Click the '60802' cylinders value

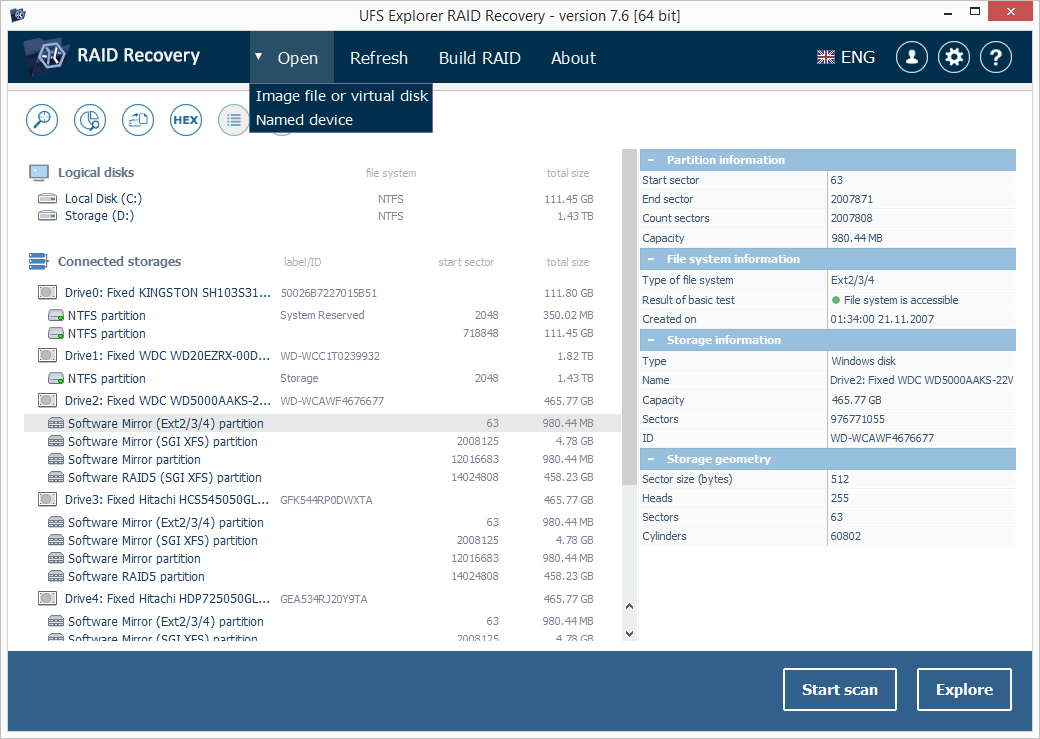(846, 536)
